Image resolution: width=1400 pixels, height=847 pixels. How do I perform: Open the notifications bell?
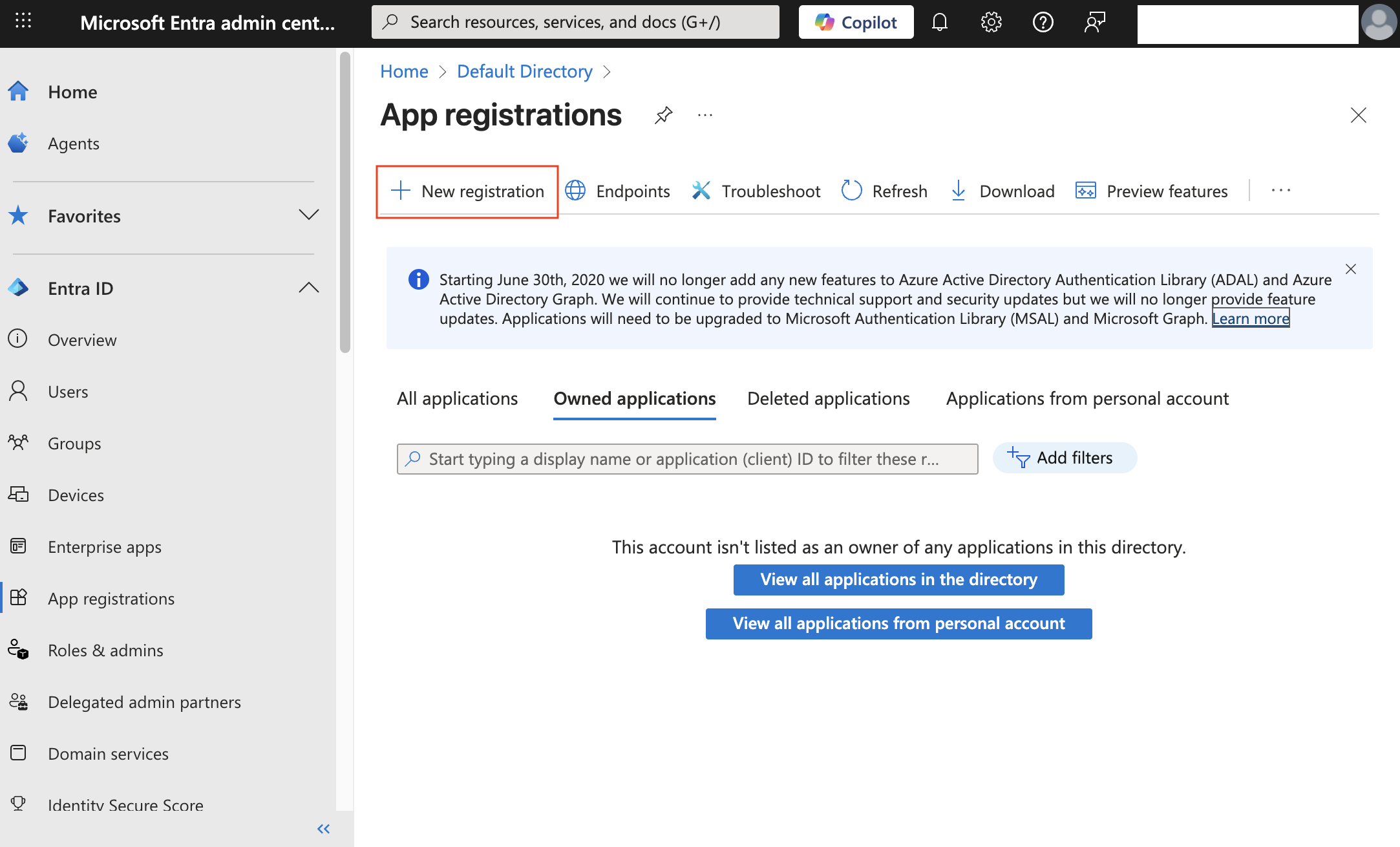tap(939, 21)
